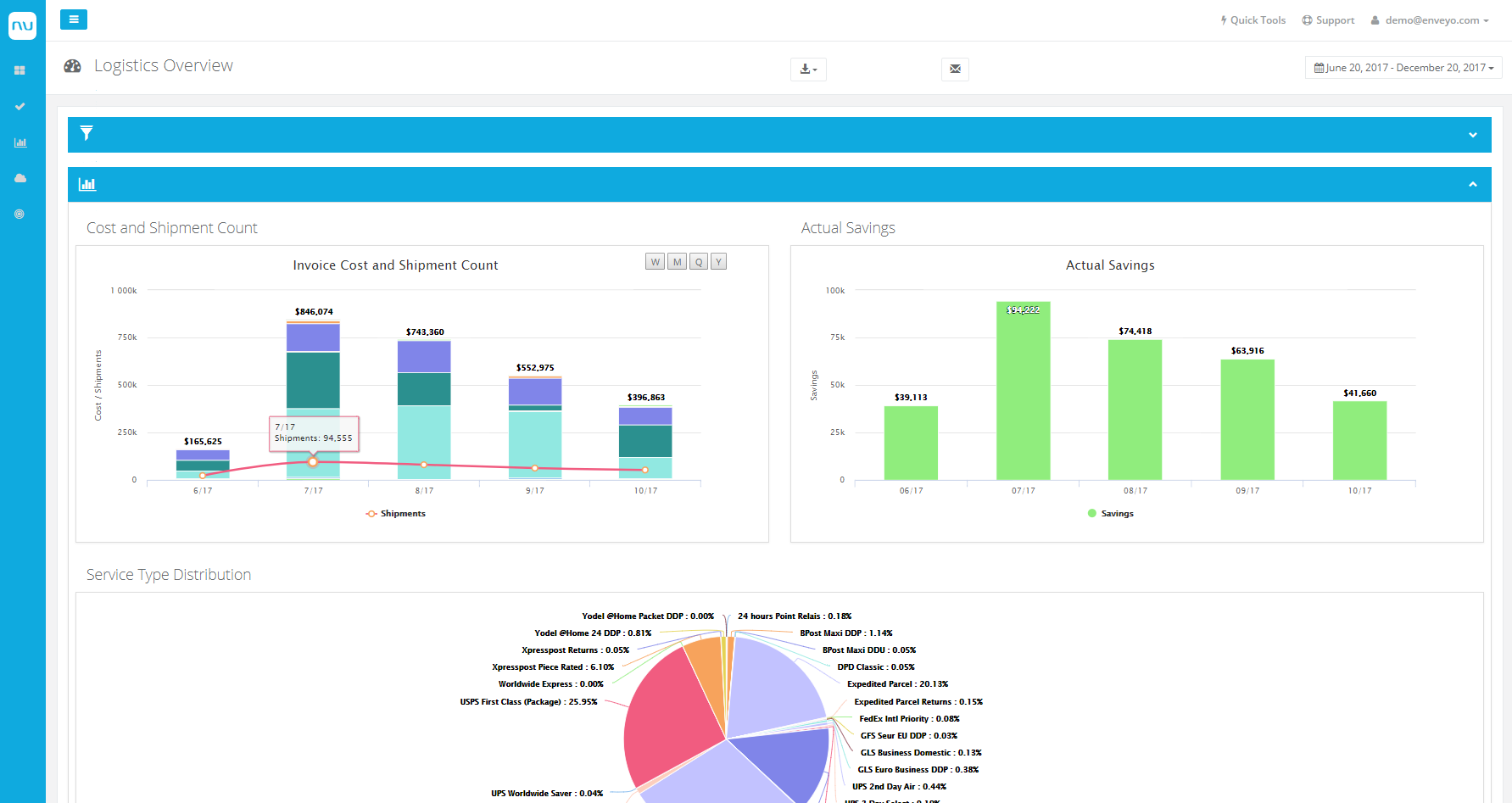This screenshot has height=803, width=1512.
Task: Open the bar chart analytics sidebar icon
Action: [20, 142]
